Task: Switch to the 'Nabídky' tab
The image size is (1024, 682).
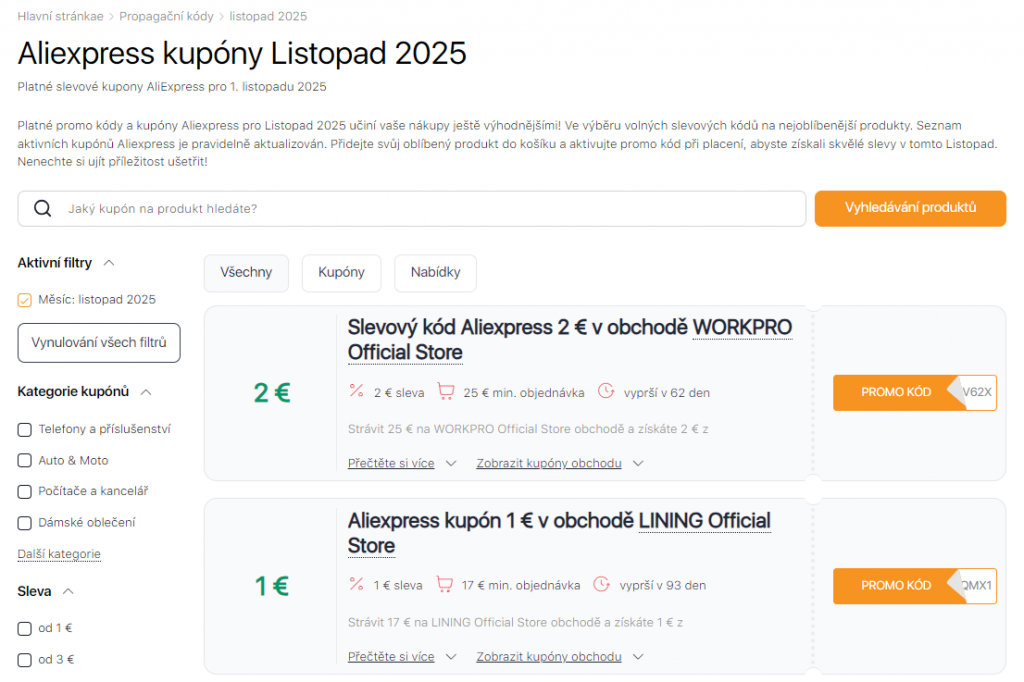Action: [x=435, y=273]
